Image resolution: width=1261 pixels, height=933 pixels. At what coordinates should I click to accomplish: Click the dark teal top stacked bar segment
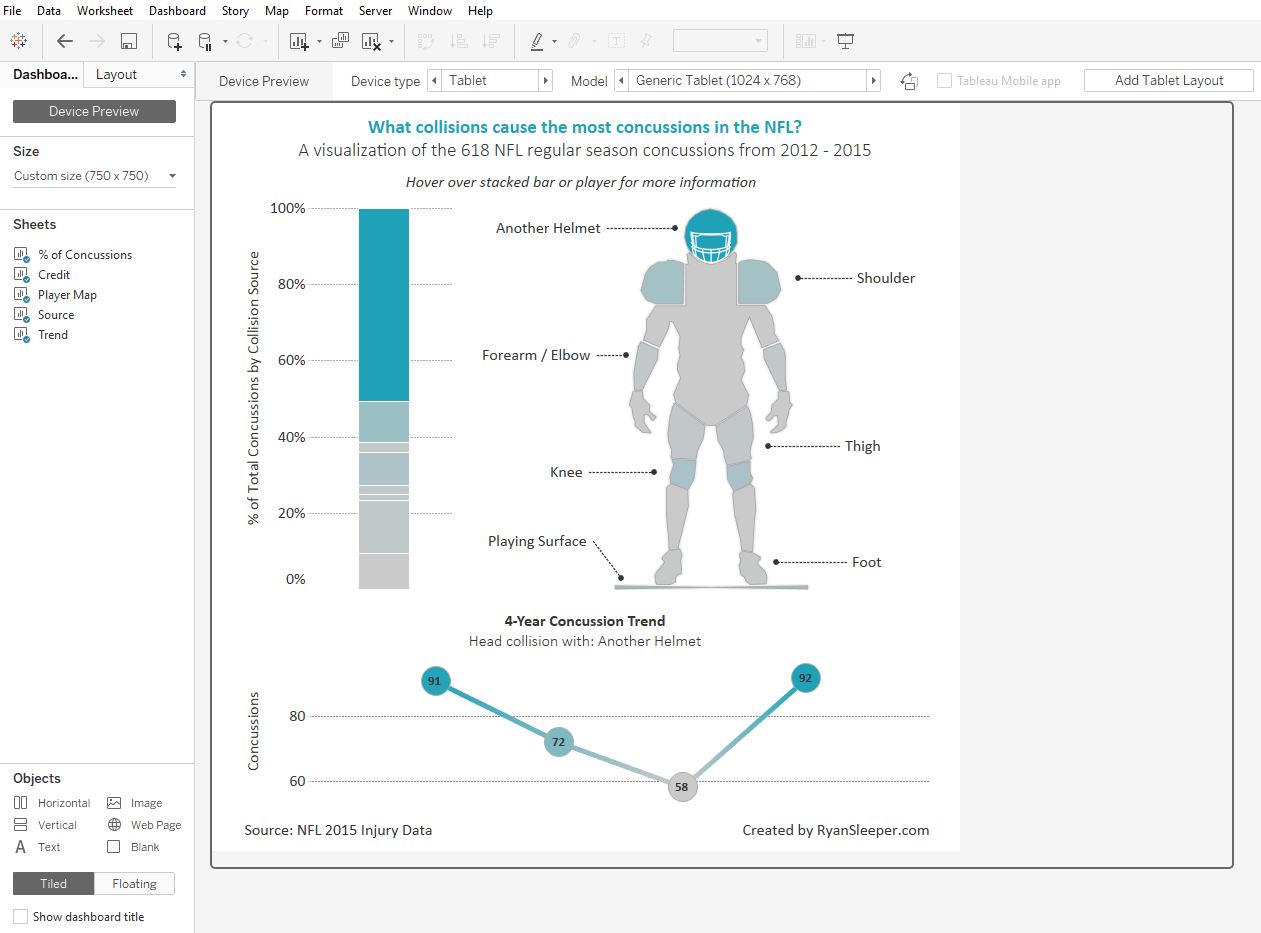[384, 305]
